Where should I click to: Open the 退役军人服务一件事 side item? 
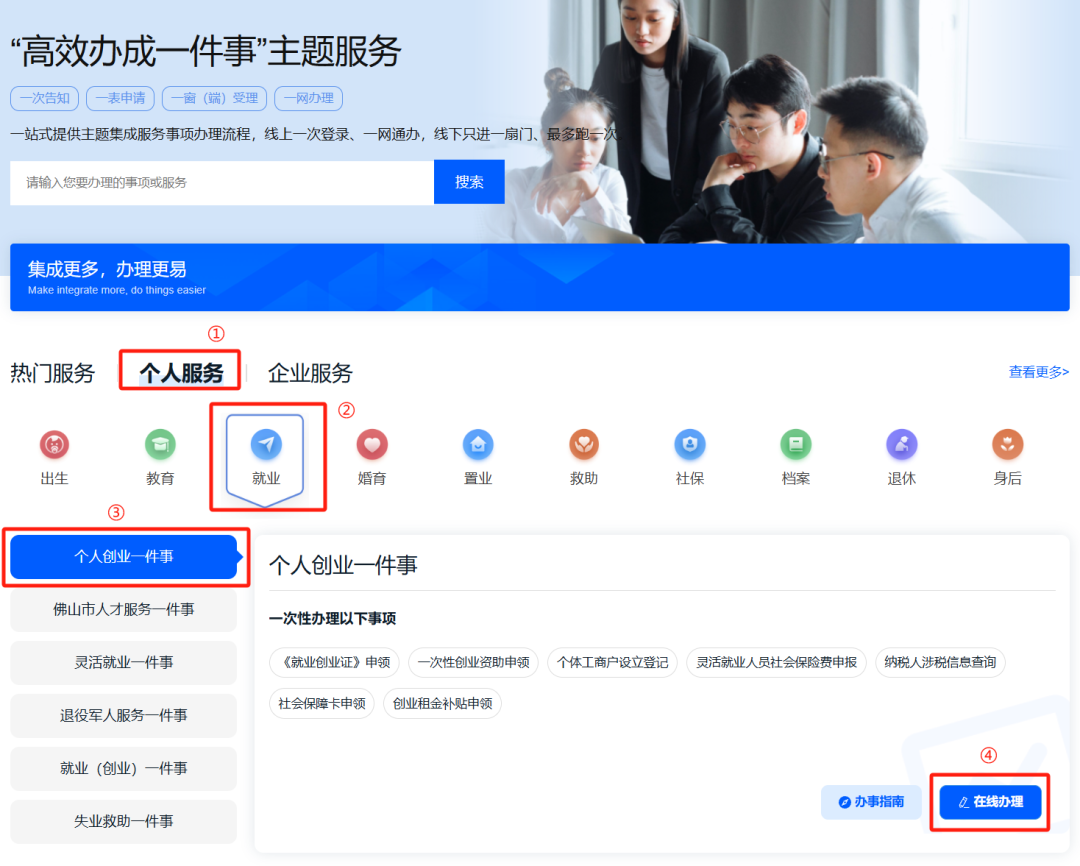pyautogui.click(x=124, y=716)
